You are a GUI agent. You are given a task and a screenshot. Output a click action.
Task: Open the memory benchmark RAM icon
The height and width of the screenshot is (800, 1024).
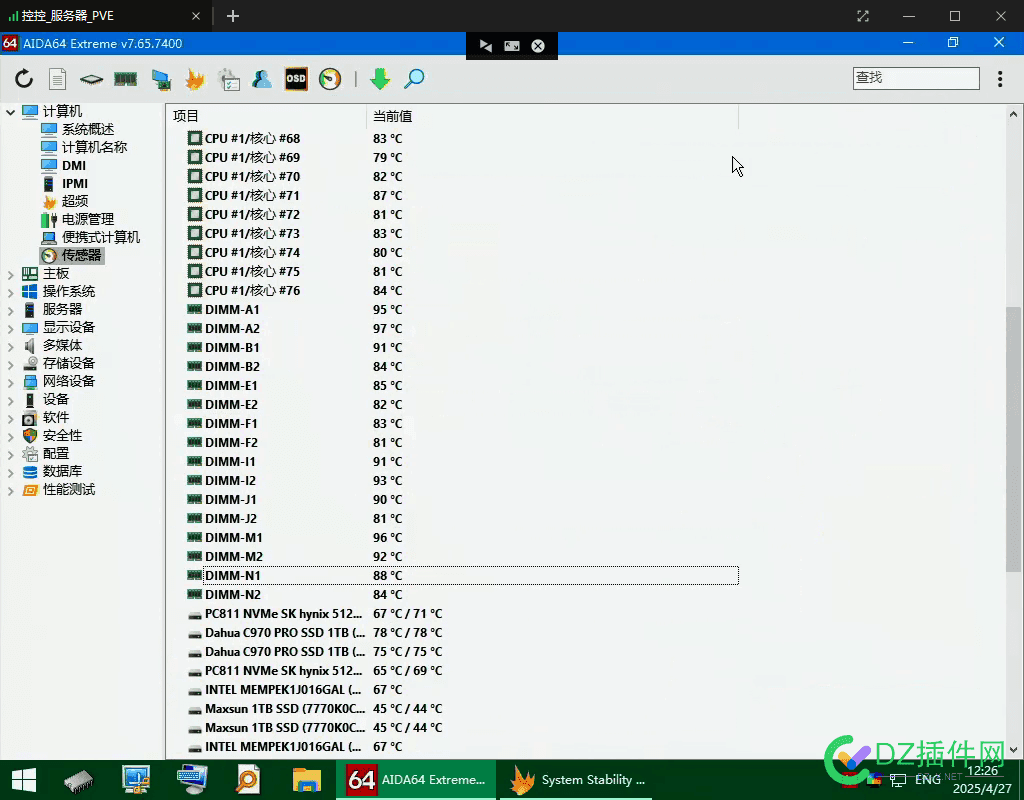(125, 79)
